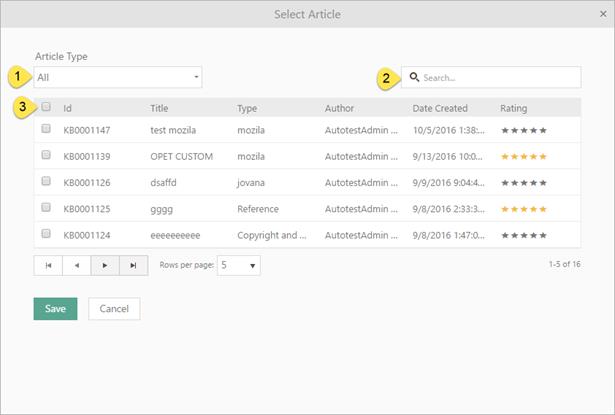Sort by the Title column header
Image resolution: width=615 pixels, height=415 pixels.
tap(160, 108)
